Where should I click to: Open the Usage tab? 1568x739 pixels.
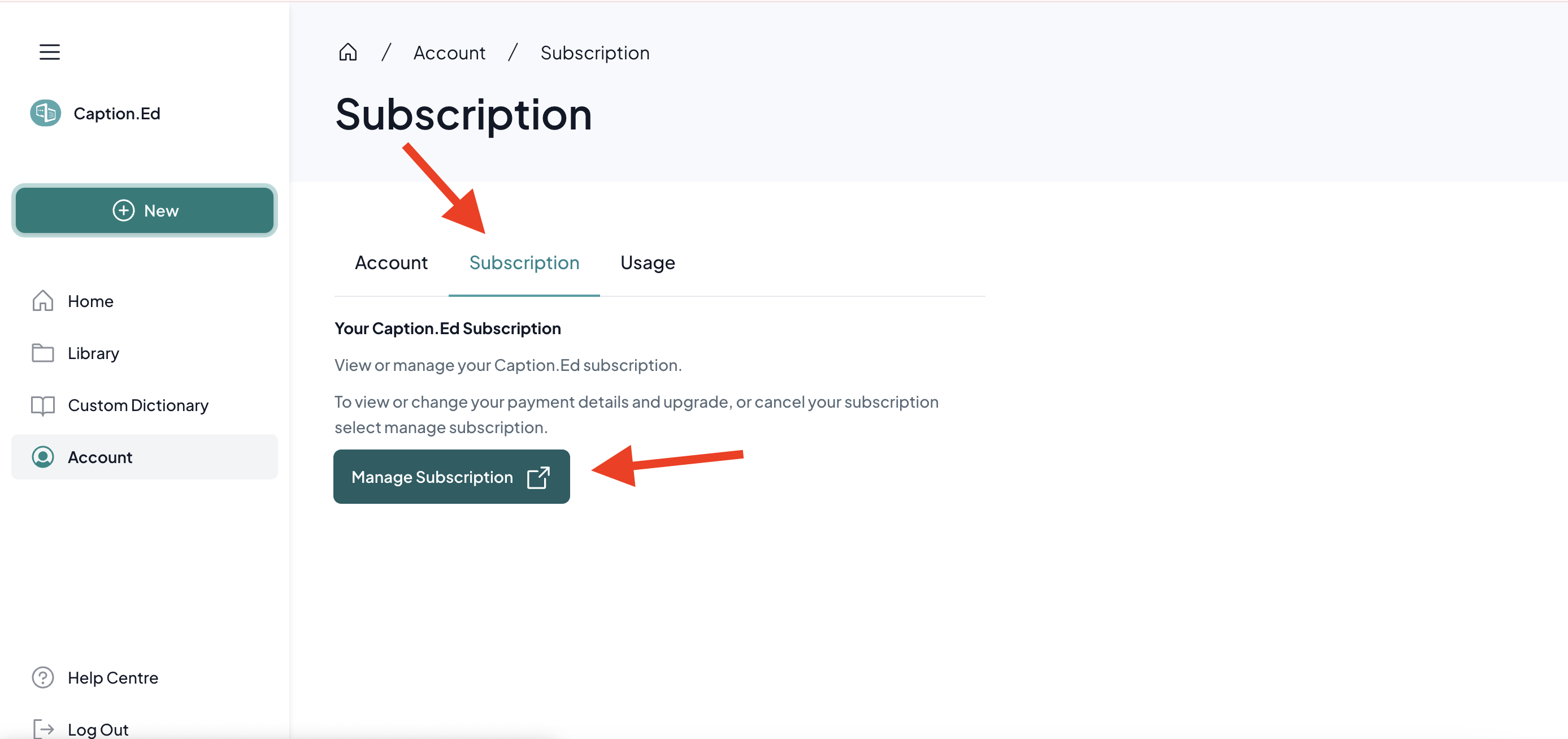click(648, 262)
